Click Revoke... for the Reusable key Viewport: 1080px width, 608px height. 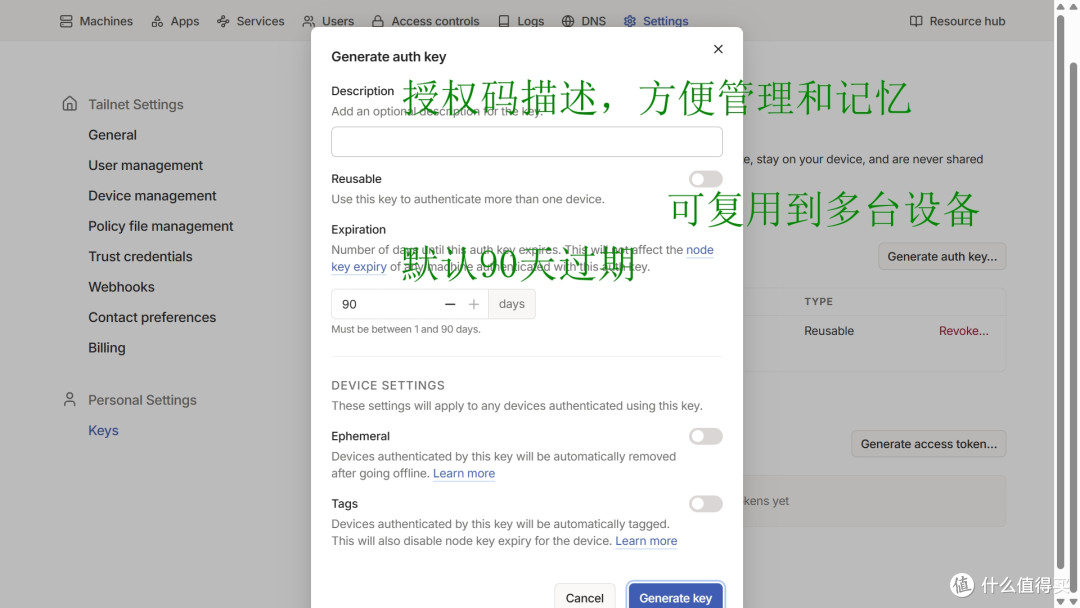[963, 331]
